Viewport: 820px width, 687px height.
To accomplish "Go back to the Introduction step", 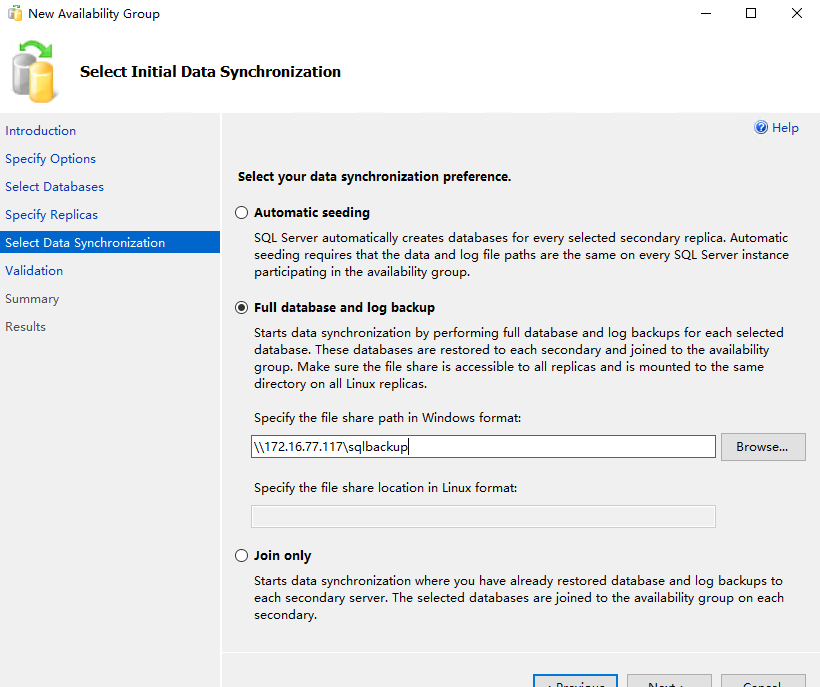I will pos(40,130).
